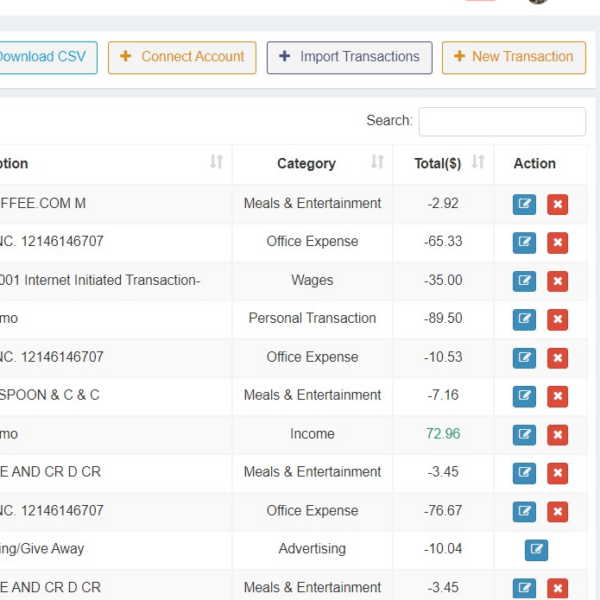The width and height of the screenshot is (600, 600).
Task: Delete the -2.92 Meals & Entertainment transaction
Action: tap(558, 204)
